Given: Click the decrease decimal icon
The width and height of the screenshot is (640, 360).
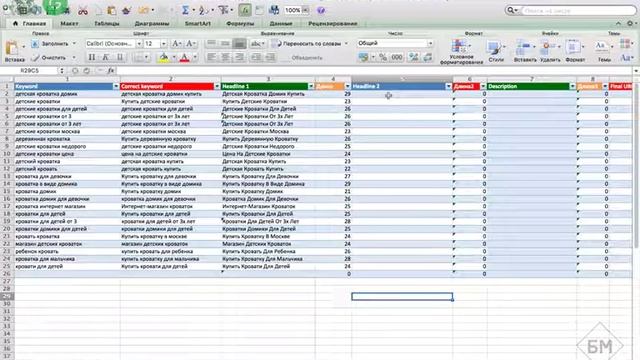Looking at the screenshot, I should 427,58.
